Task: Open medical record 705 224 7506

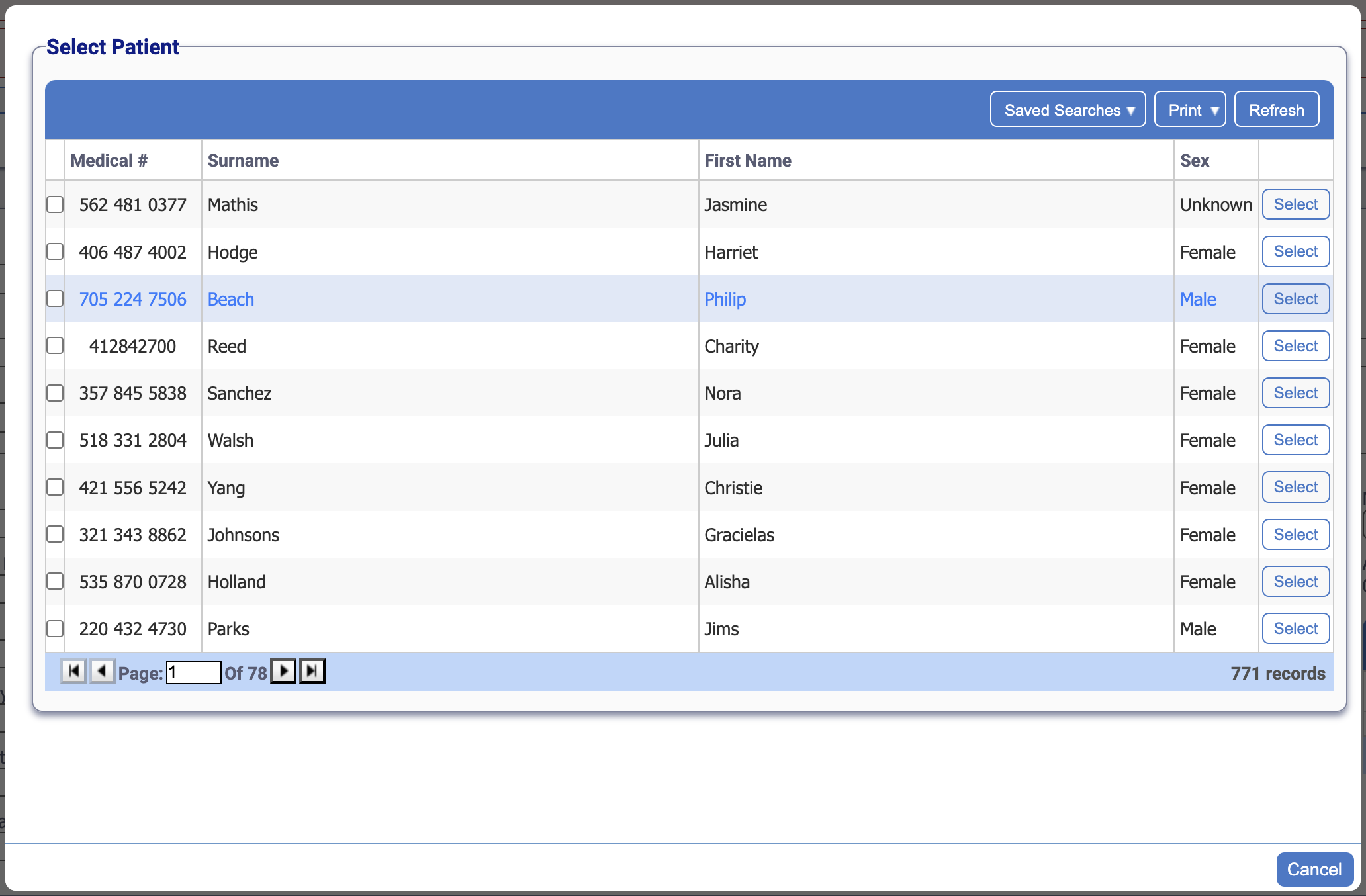Action: [x=132, y=299]
